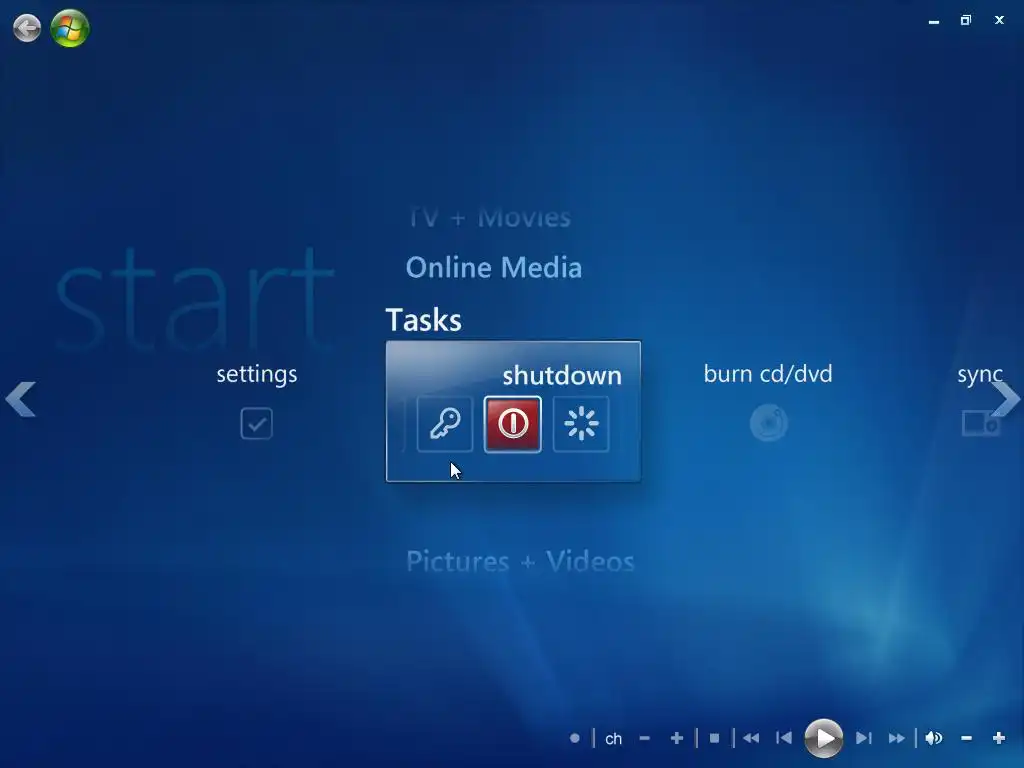Open the green Windows Media Center logo
The width and height of the screenshot is (1024, 768).
coord(70,28)
